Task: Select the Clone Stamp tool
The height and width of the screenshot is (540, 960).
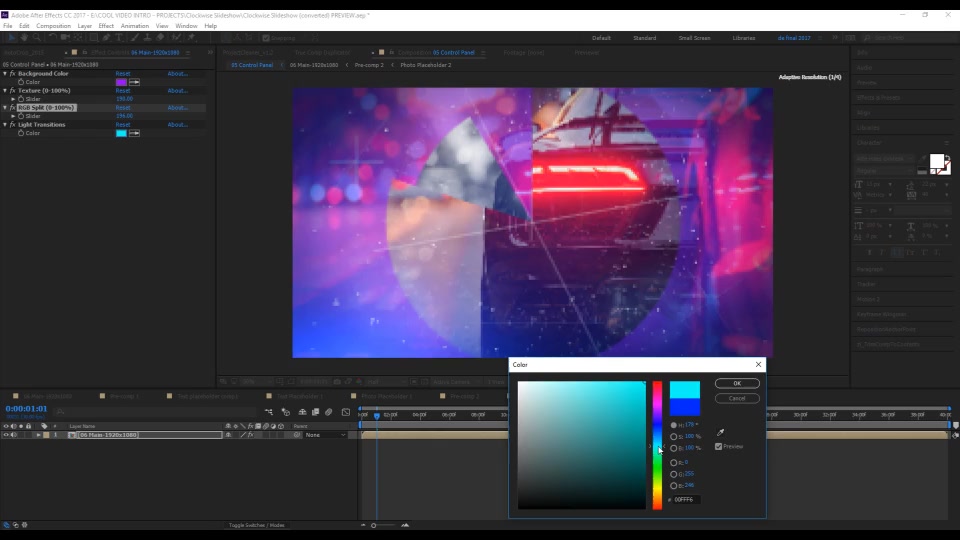Action: click(147, 37)
